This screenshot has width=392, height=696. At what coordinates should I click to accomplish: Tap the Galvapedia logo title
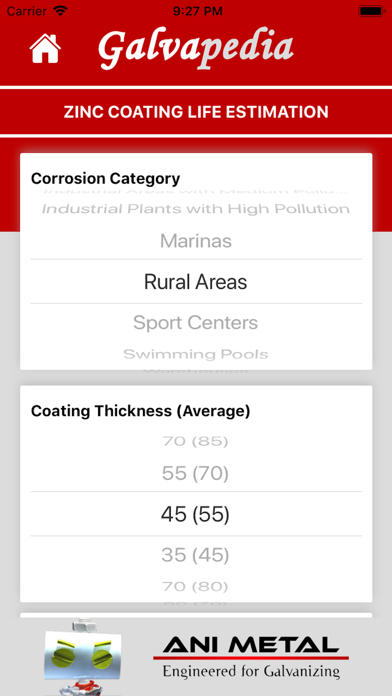tap(195, 48)
